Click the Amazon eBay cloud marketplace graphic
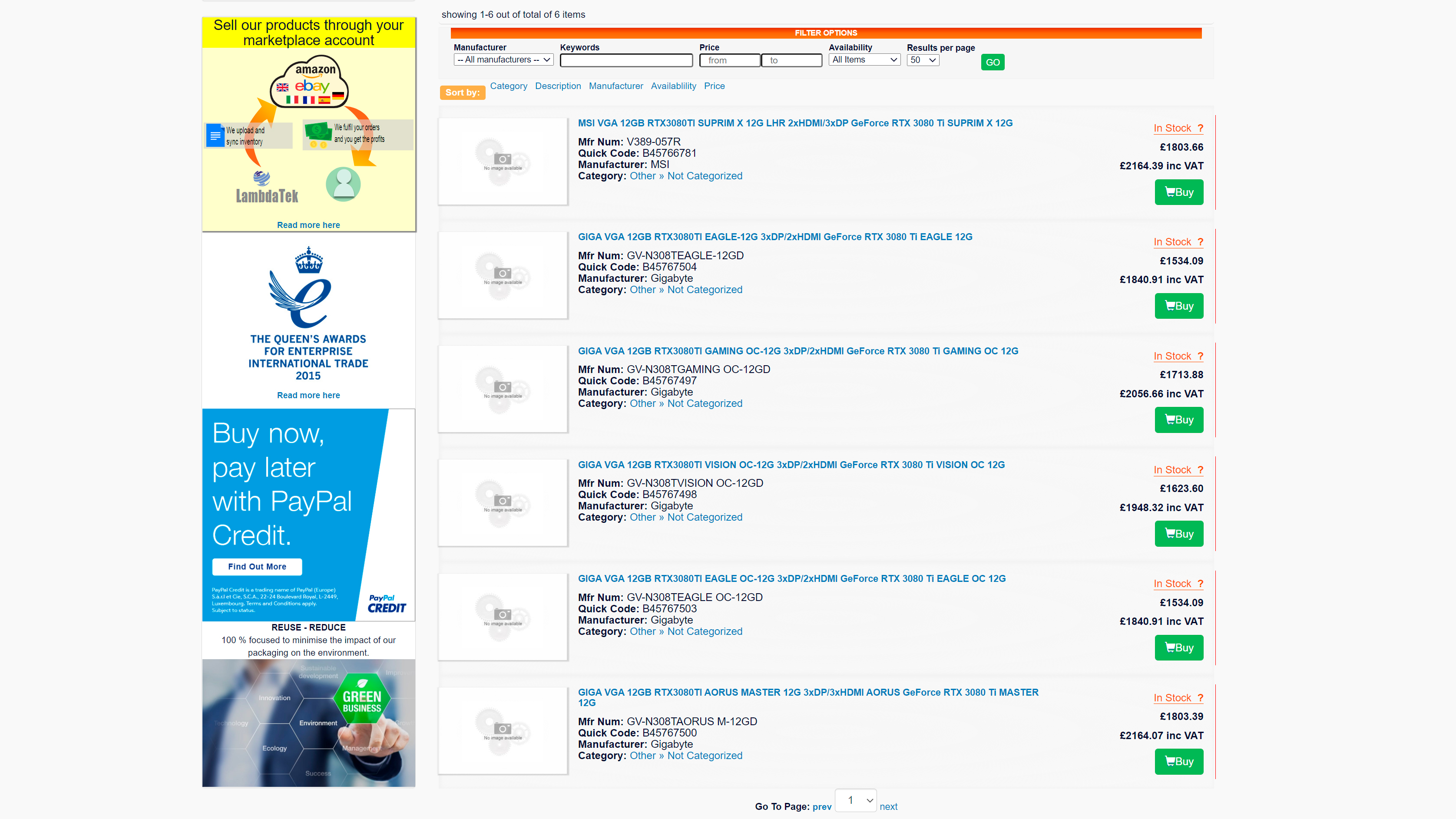Image resolution: width=1456 pixels, height=819 pixels. point(309,83)
